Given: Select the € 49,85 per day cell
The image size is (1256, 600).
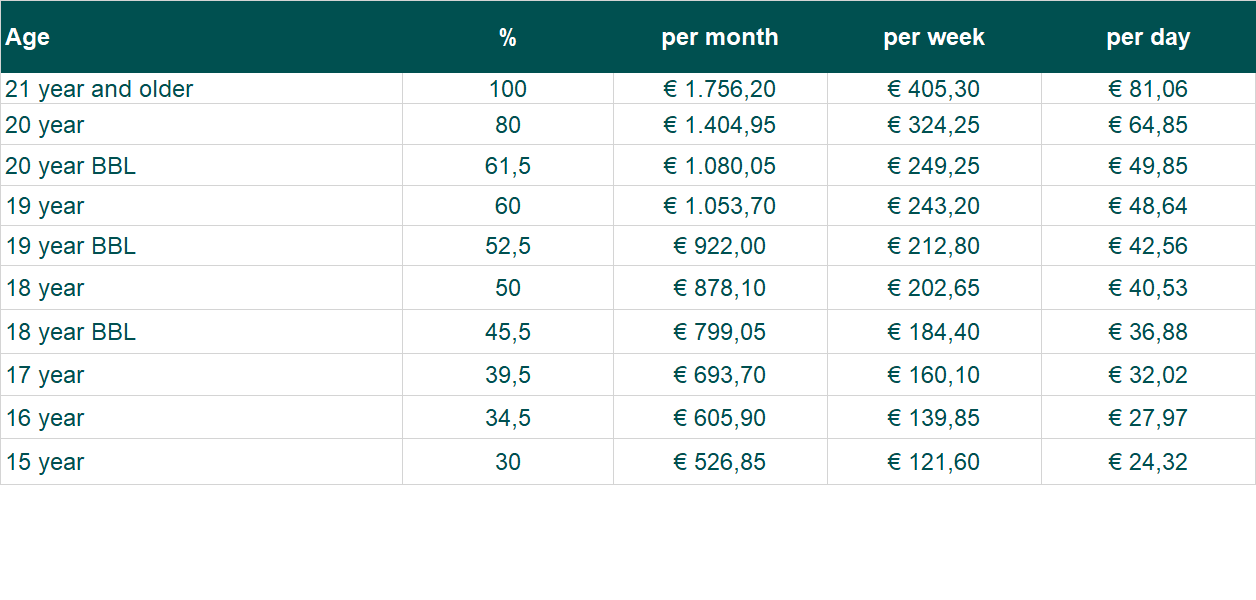Looking at the screenshot, I should (x=1147, y=166).
